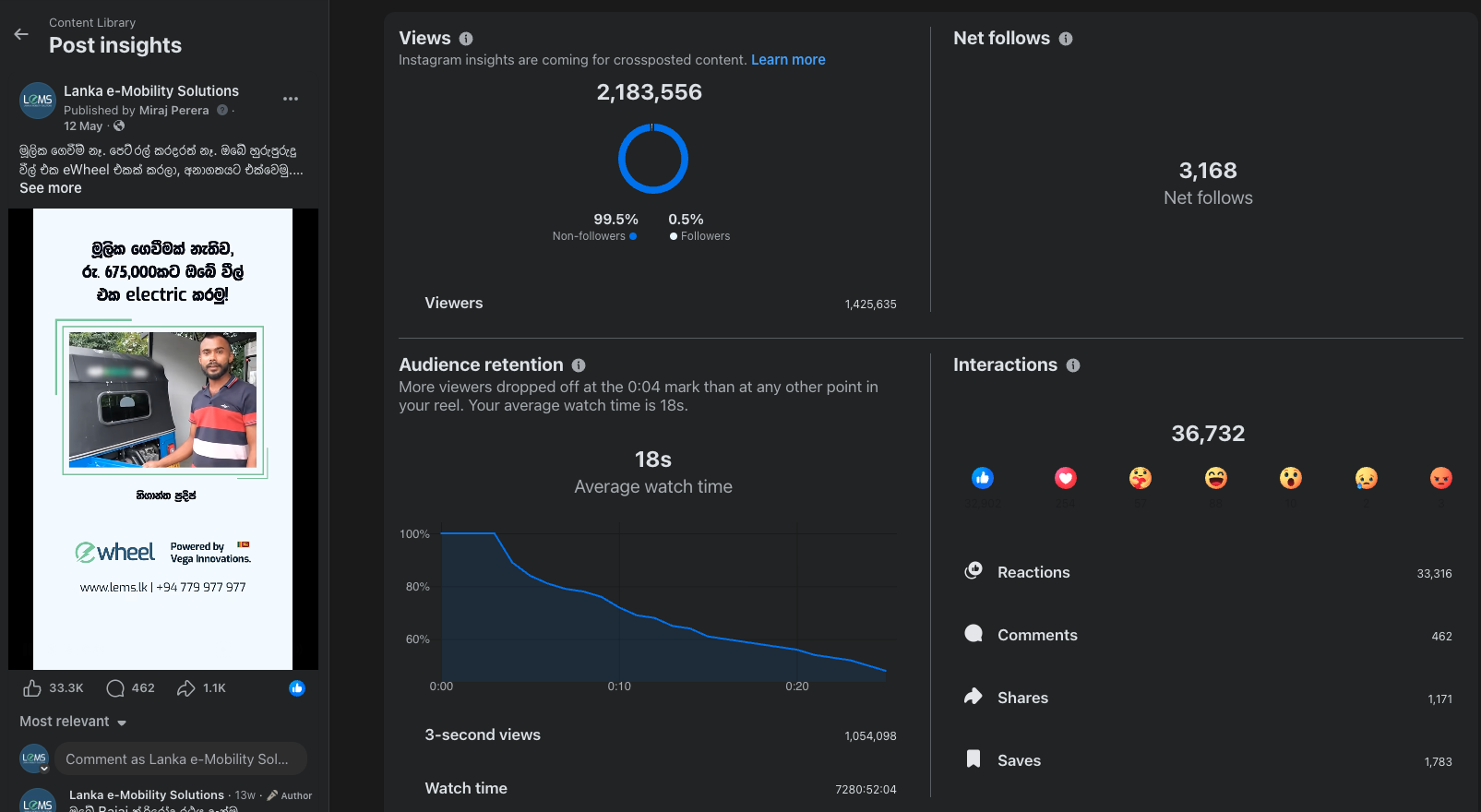Viewport: 1481px width, 812px height.
Task: Show info tooltip beside Net follows heading
Action: click(1066, 39)
